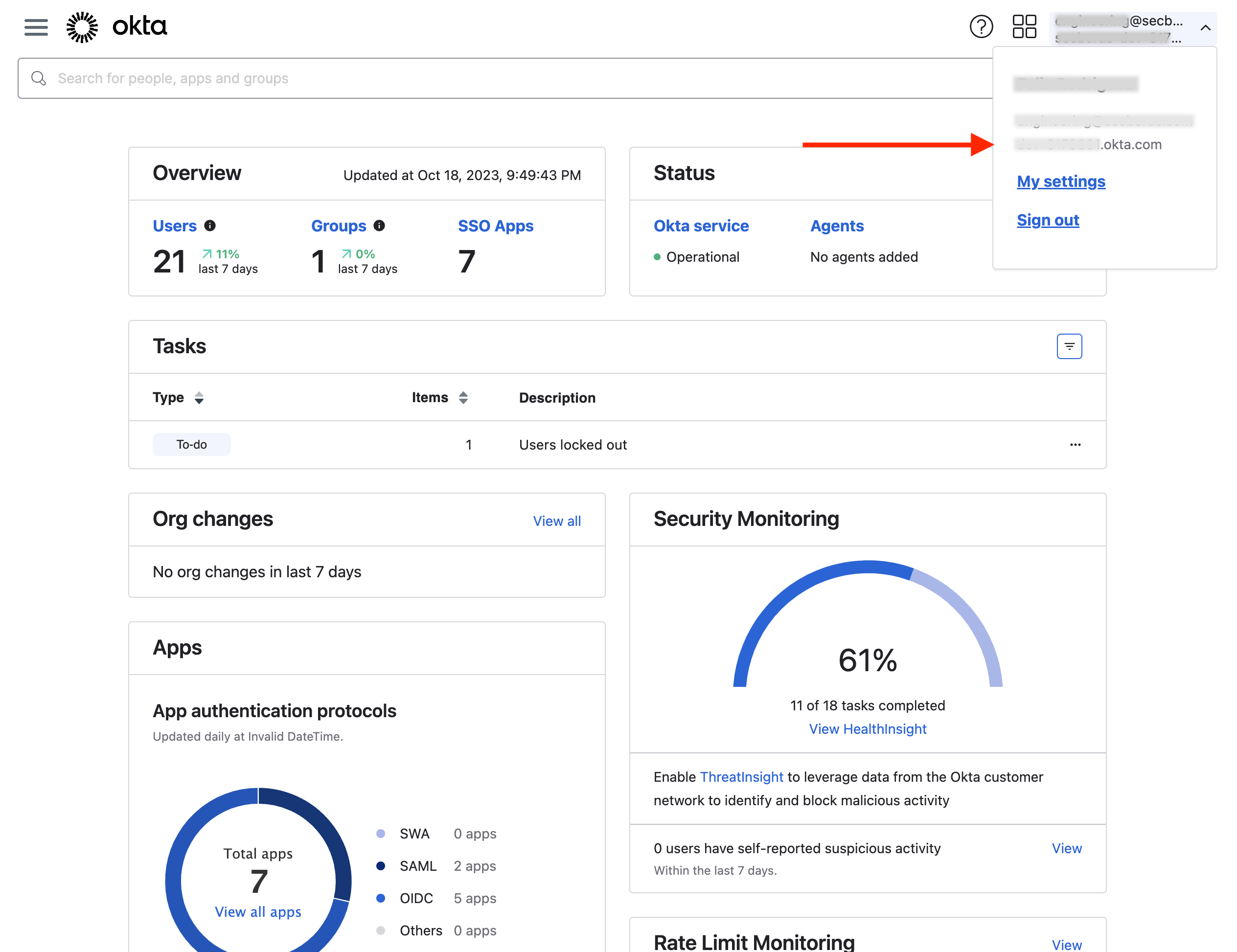Open the apps grid icon

click(x=1024, y=26)
